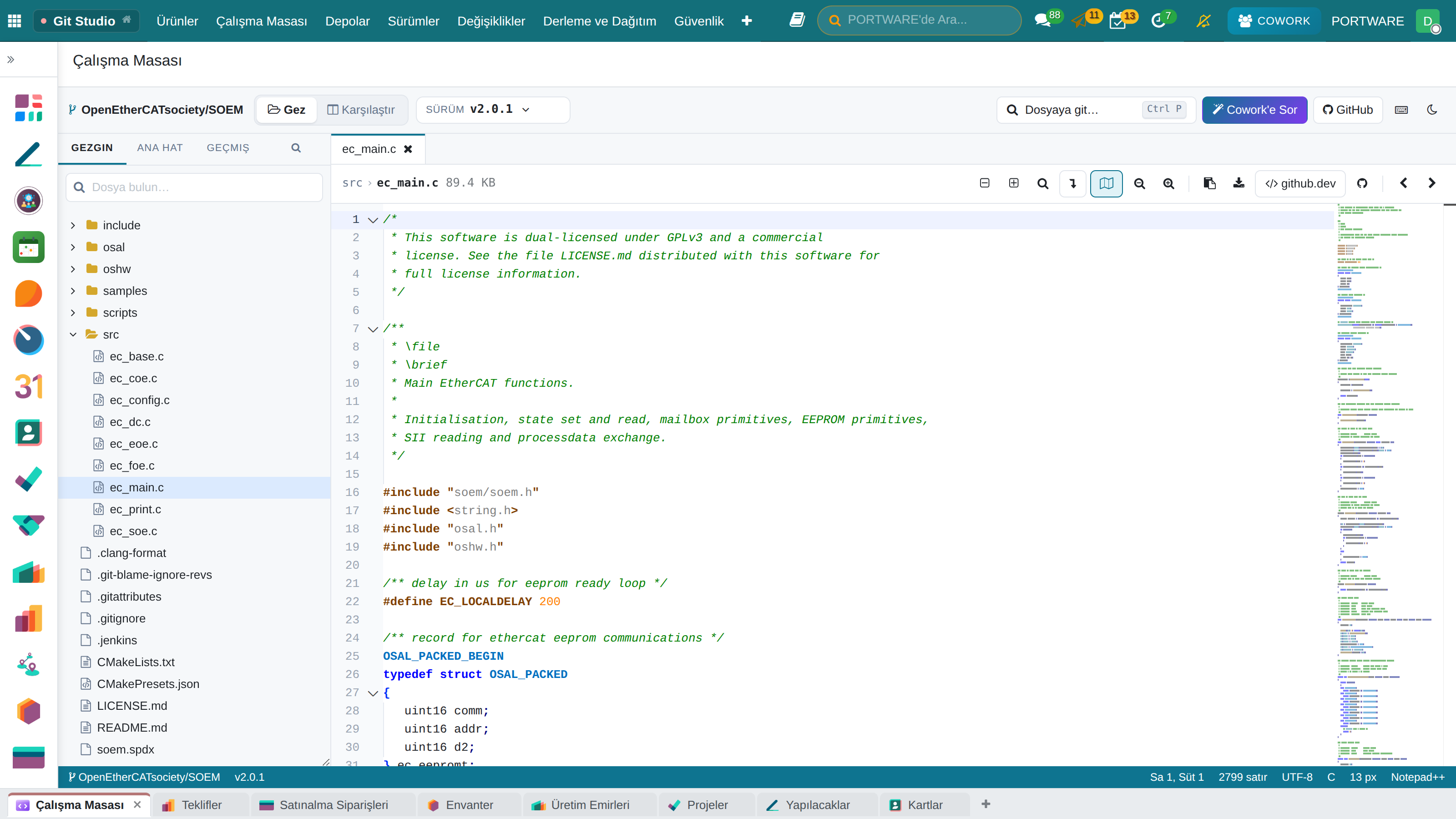Zoom out editor font
1456x819 pixels.
tap(1139, 183)
